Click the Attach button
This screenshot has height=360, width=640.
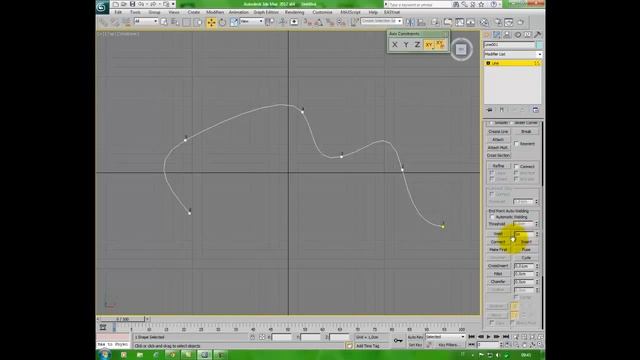coord(498,140)
